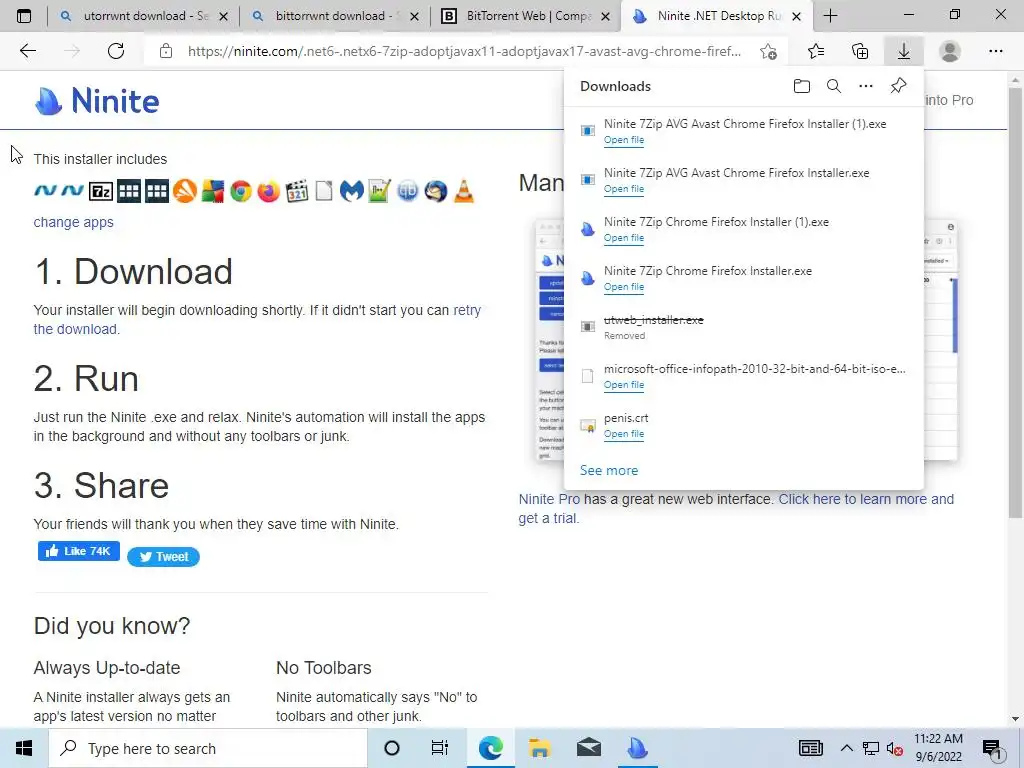Screen dimensions: 1024x768
Task: Click the Facebook Like 74K button
Action: [x=78, y=551]
